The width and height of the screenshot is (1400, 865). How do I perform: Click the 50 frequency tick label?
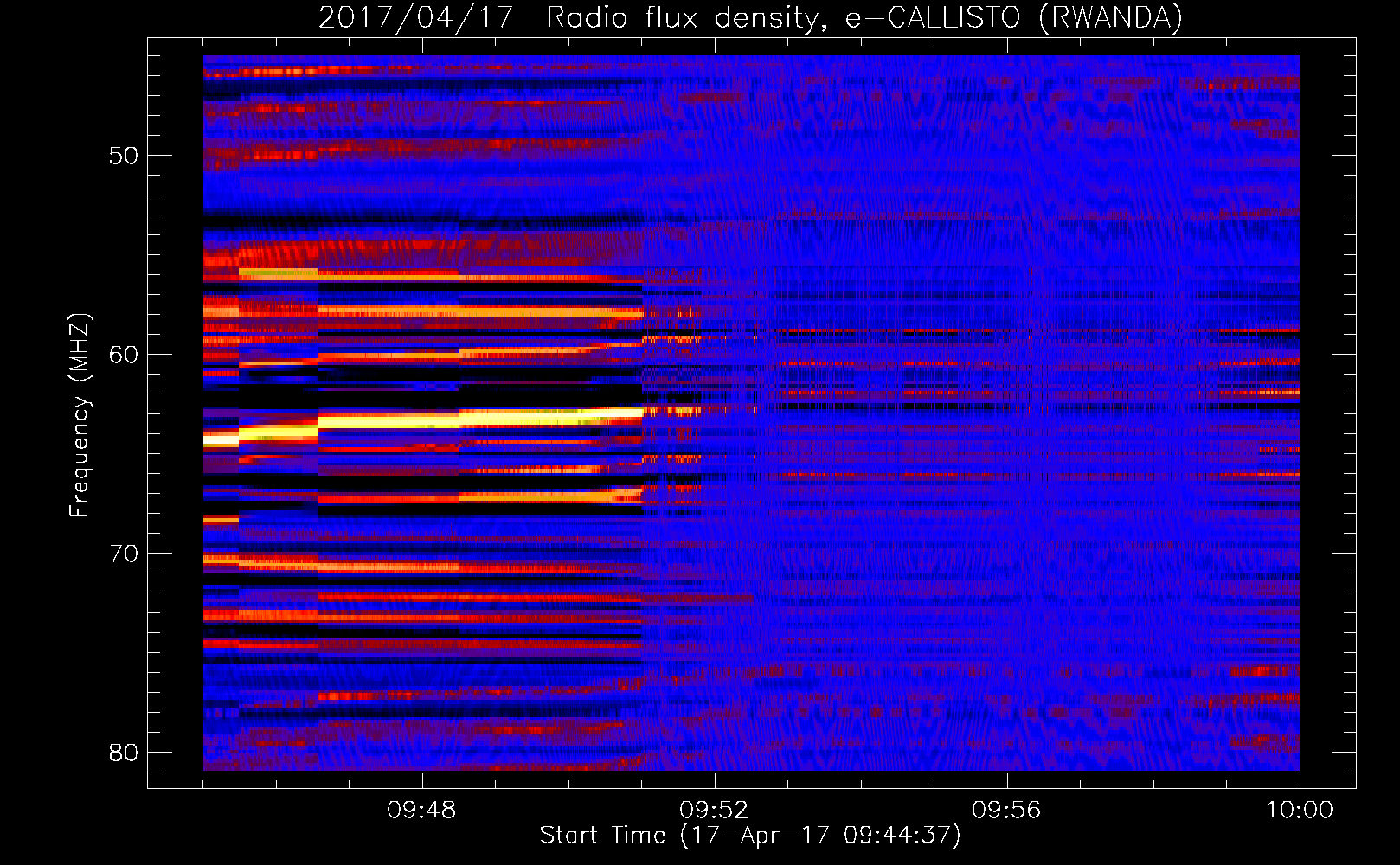[x=124, y=157]
